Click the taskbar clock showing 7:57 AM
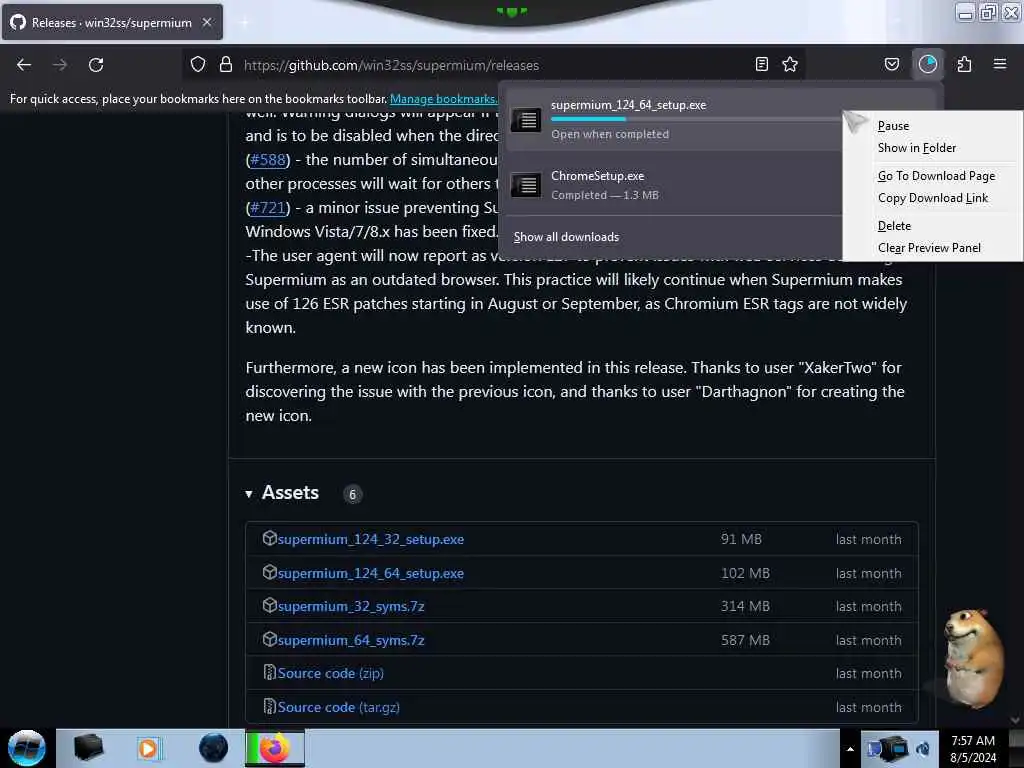 coord(973,748)
